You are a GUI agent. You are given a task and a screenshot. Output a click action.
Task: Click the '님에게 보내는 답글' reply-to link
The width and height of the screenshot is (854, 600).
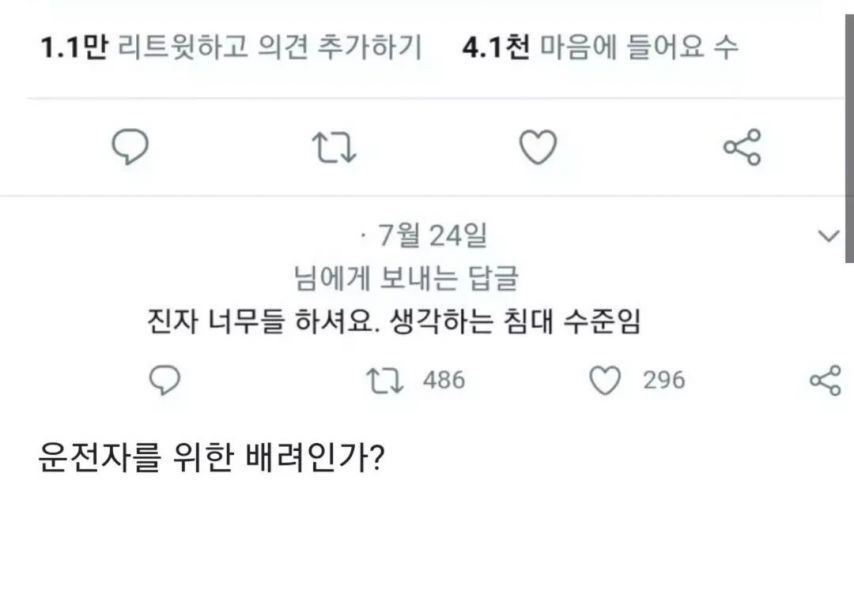[406, 277]
